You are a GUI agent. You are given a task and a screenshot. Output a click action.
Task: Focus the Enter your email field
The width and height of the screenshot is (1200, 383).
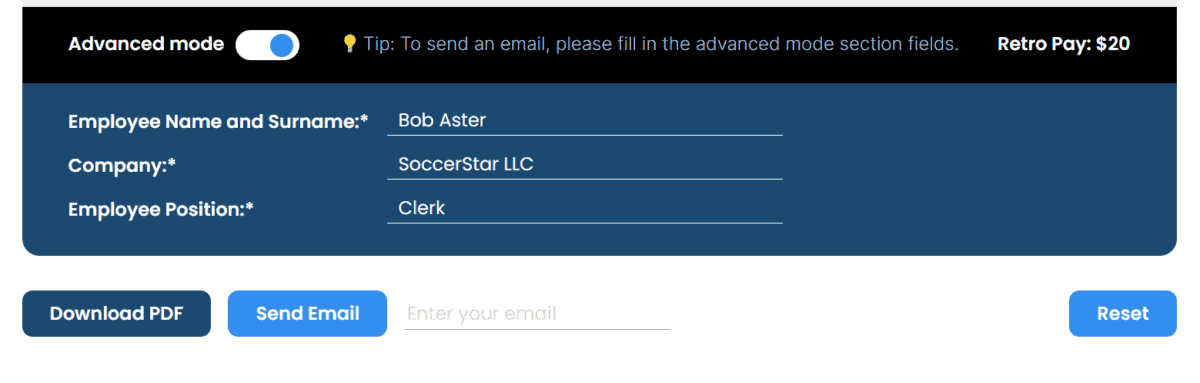[x=537, y=314]
